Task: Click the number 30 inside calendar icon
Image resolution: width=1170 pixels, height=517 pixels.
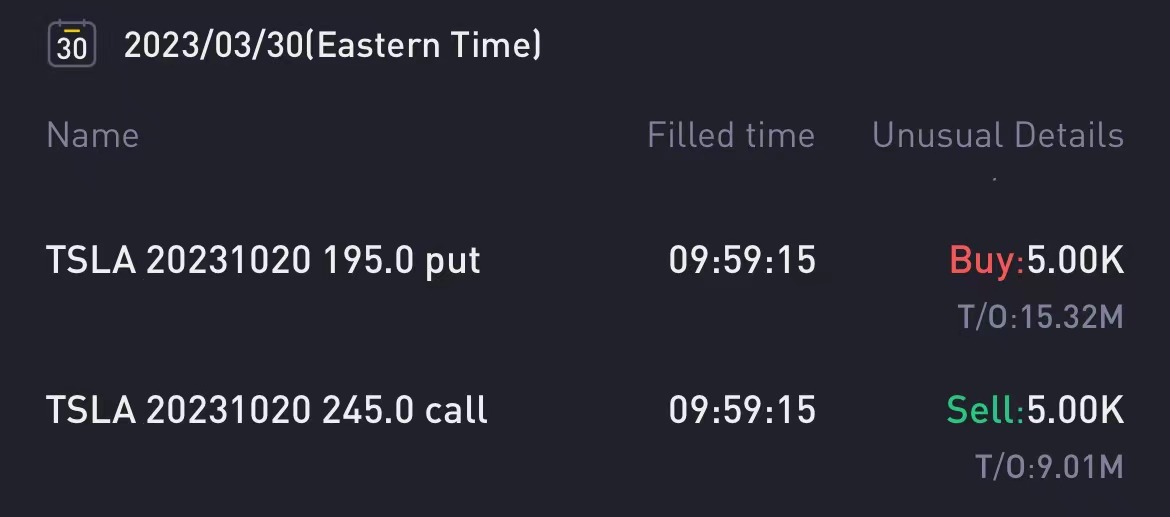Action: [x=72, y=49]
